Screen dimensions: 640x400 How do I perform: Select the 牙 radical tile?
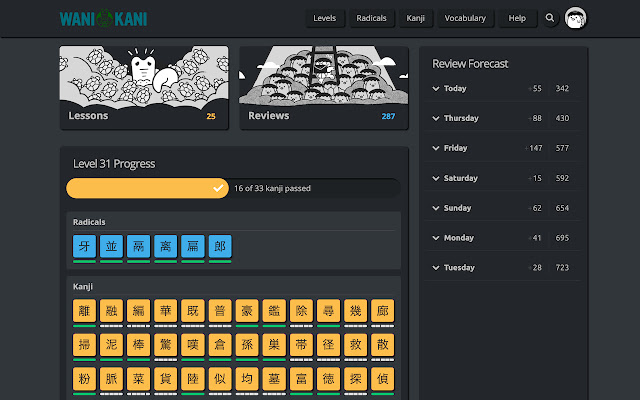tap(85, 247)
